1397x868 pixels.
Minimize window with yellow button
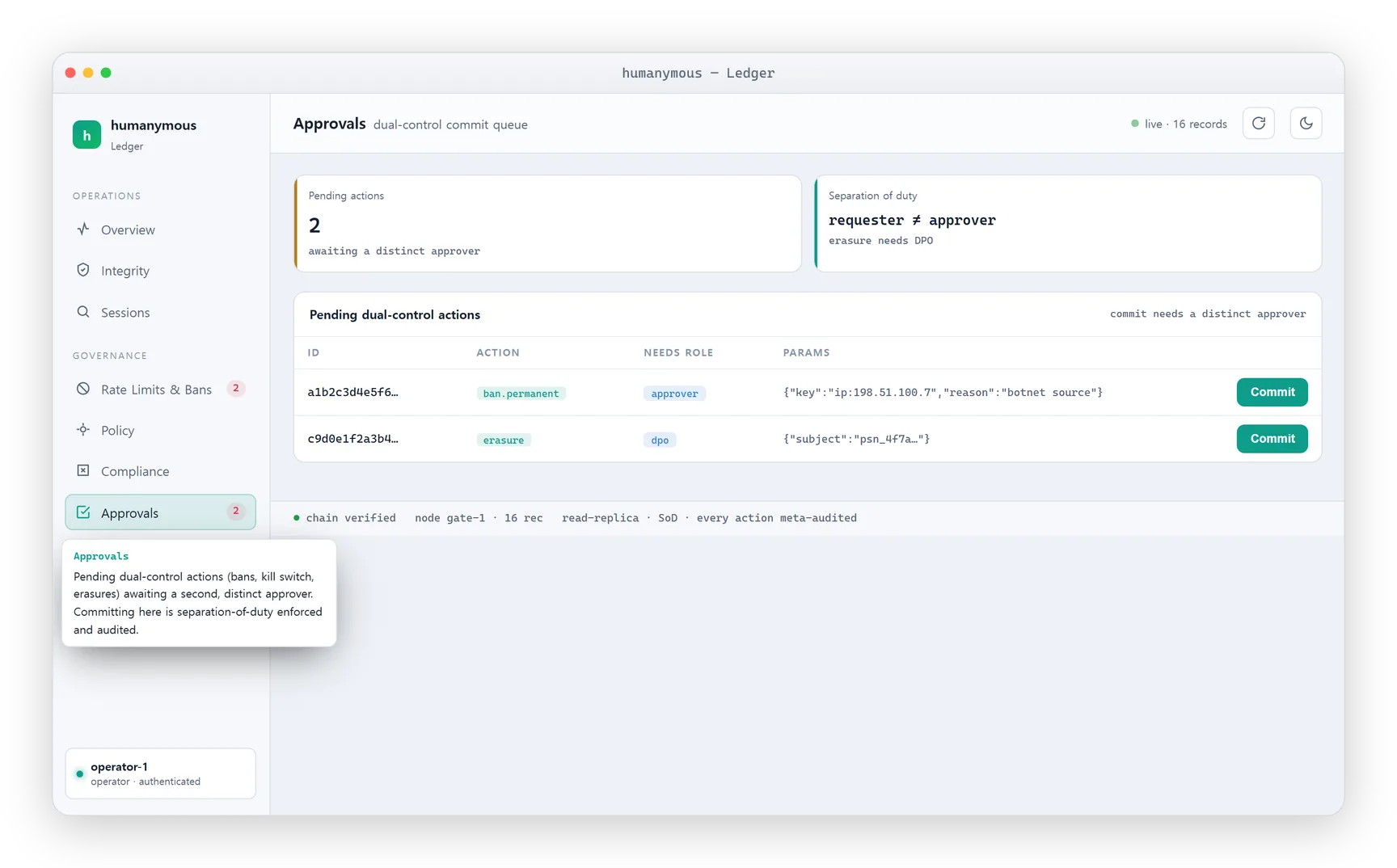point(88,73)
